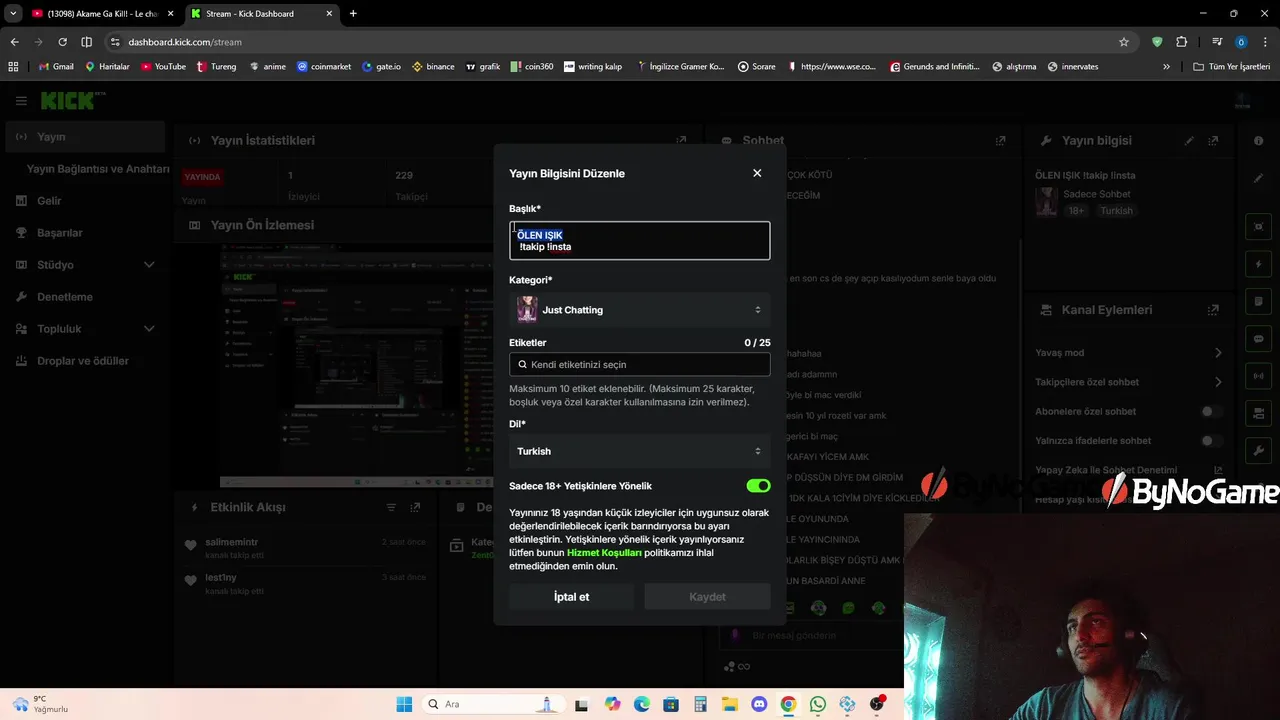1280x720 pixels.
Task: Open a new browser tab
Action: click(353, 14)
